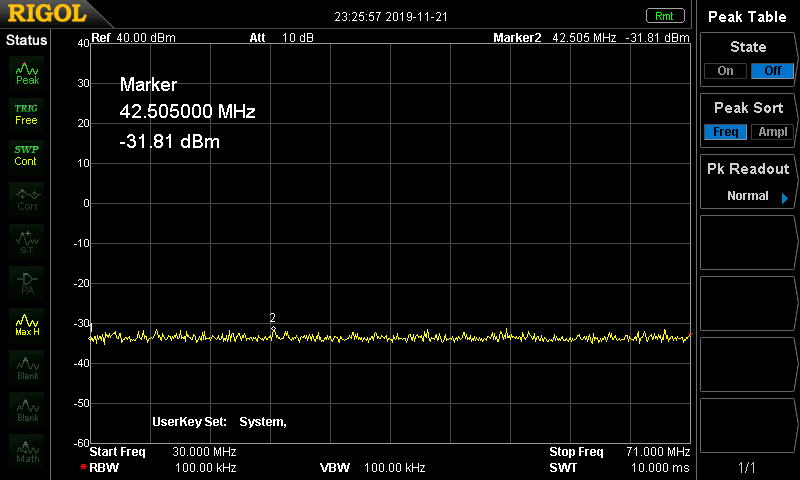Image resolution: width=800 pixels, height=480 pixels.
Task: Sort peaks by Freq
Action: [725, 132]
